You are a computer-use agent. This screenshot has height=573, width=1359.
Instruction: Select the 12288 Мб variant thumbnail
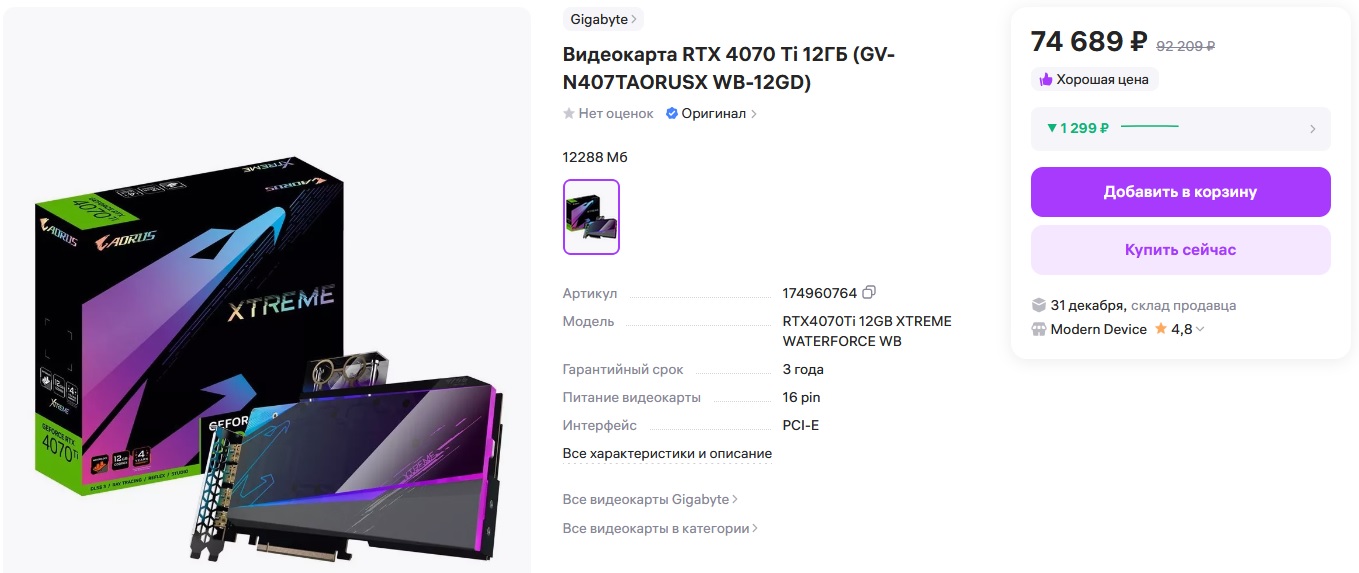click(x=591, y=217)
